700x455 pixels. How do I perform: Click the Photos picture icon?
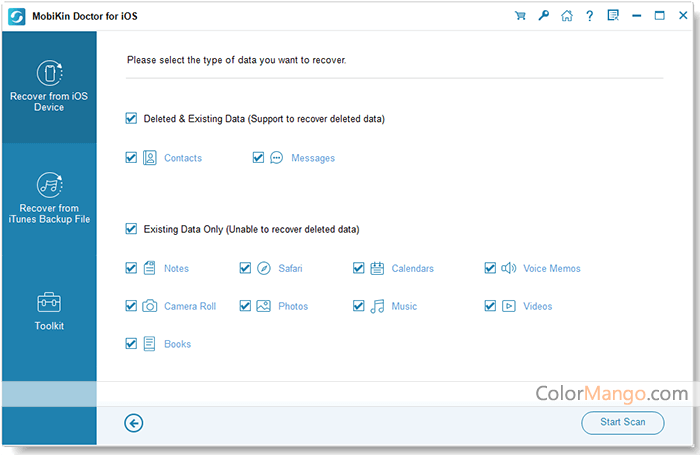pos(263,306)
